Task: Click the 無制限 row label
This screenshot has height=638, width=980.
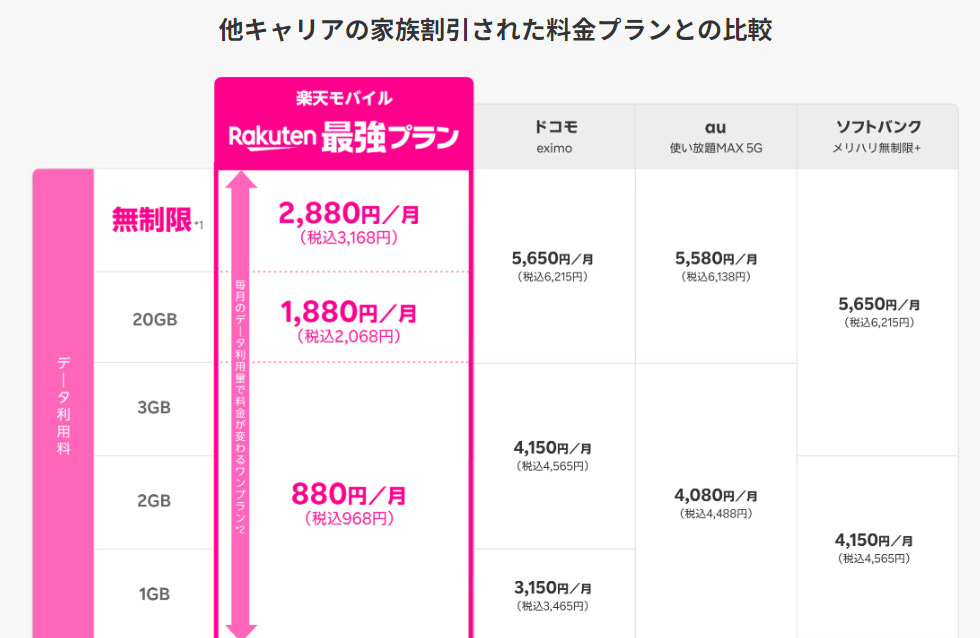Action: (x=152, y=219)
